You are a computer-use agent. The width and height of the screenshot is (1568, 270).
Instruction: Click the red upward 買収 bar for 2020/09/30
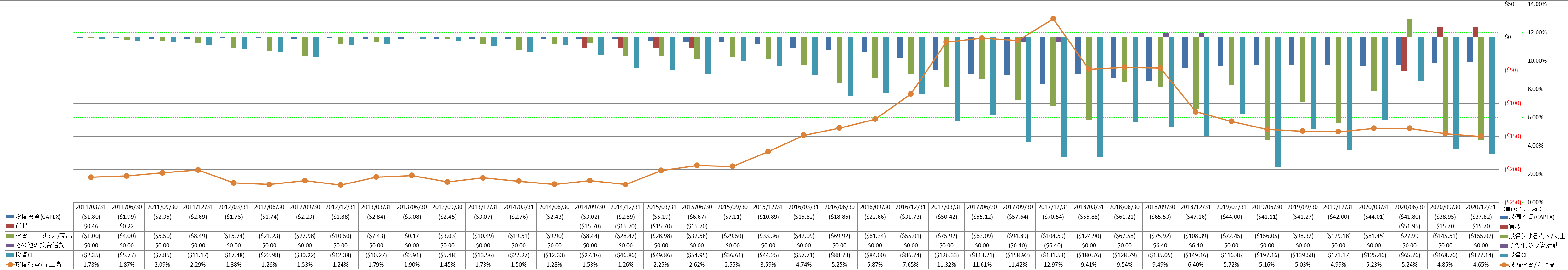[x=1440, y=32]
